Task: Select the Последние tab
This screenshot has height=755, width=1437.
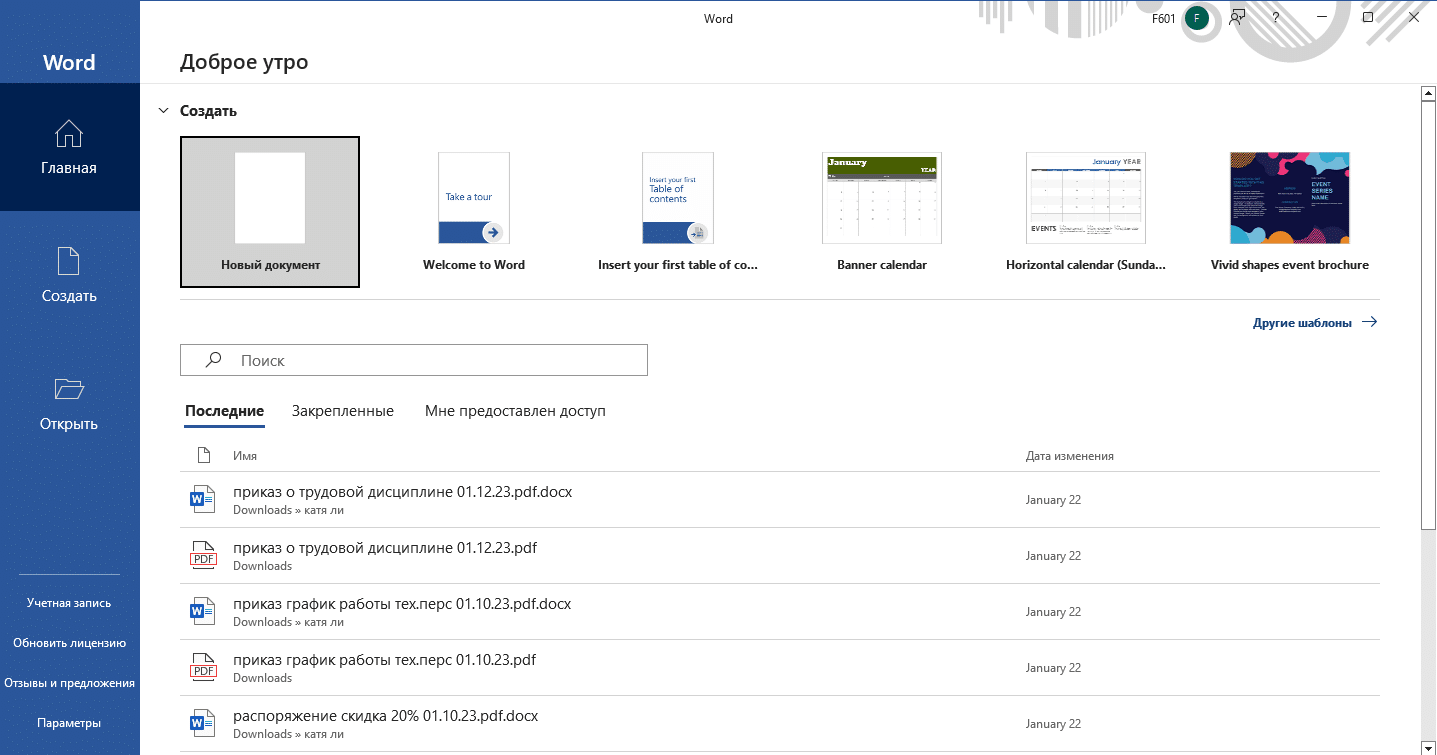Action: [x=224, y=411]
